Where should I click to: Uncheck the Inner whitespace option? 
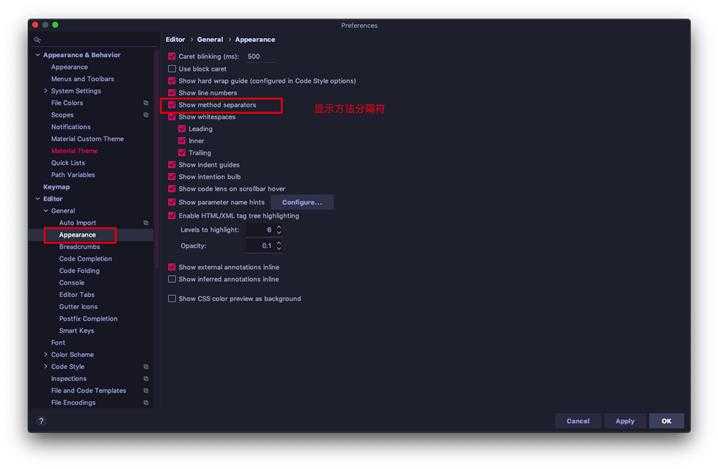click(182, 141)
